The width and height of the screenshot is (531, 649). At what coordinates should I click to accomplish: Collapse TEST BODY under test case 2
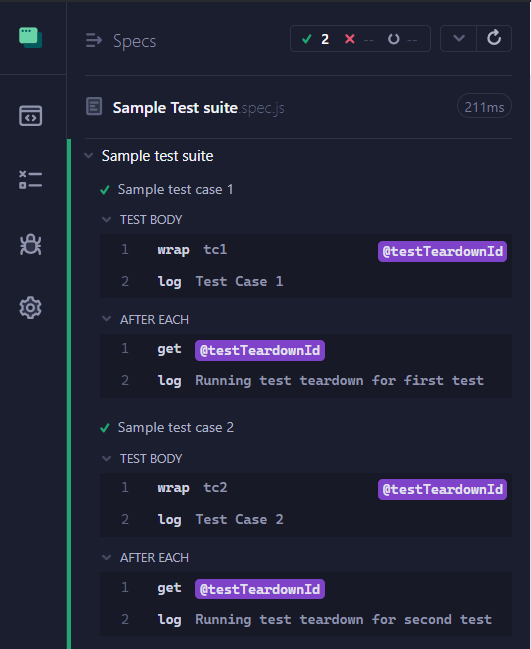click(106, 459)
